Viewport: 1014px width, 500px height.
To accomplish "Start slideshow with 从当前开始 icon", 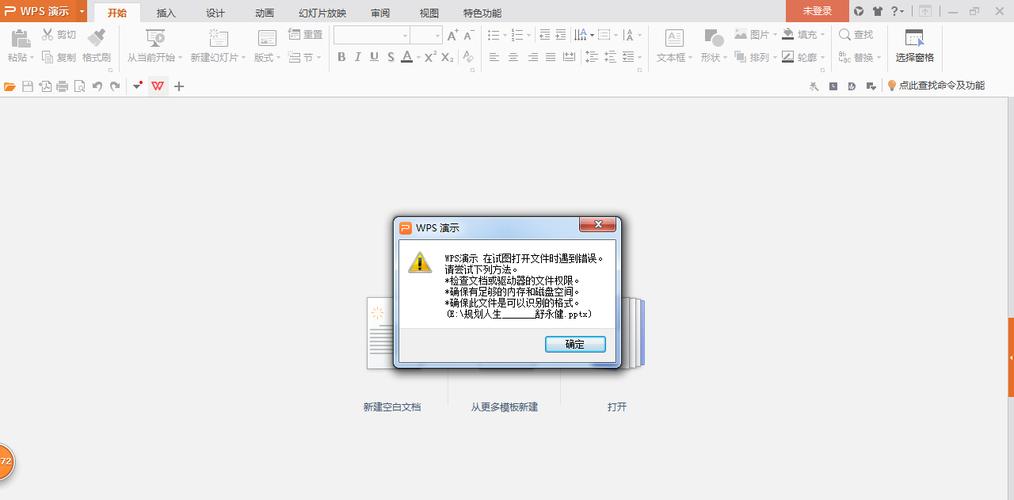I will (155, 38).
